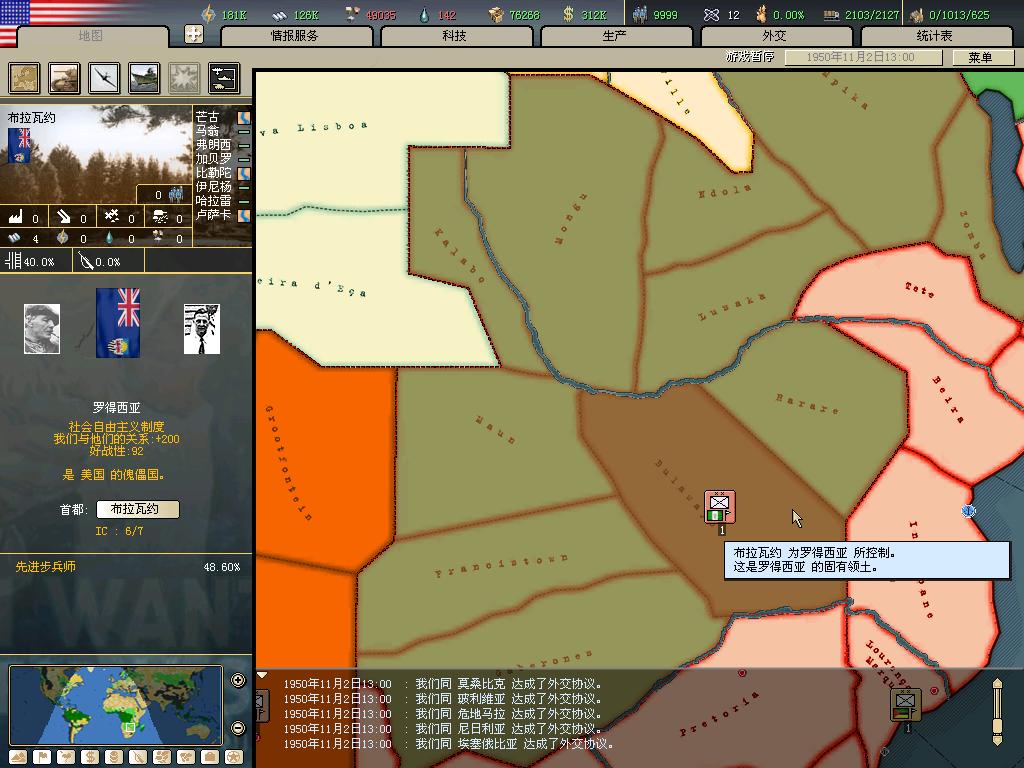Zoom out using minimap minus button
Screen dimensions: 1024x768
coord(238,727)
